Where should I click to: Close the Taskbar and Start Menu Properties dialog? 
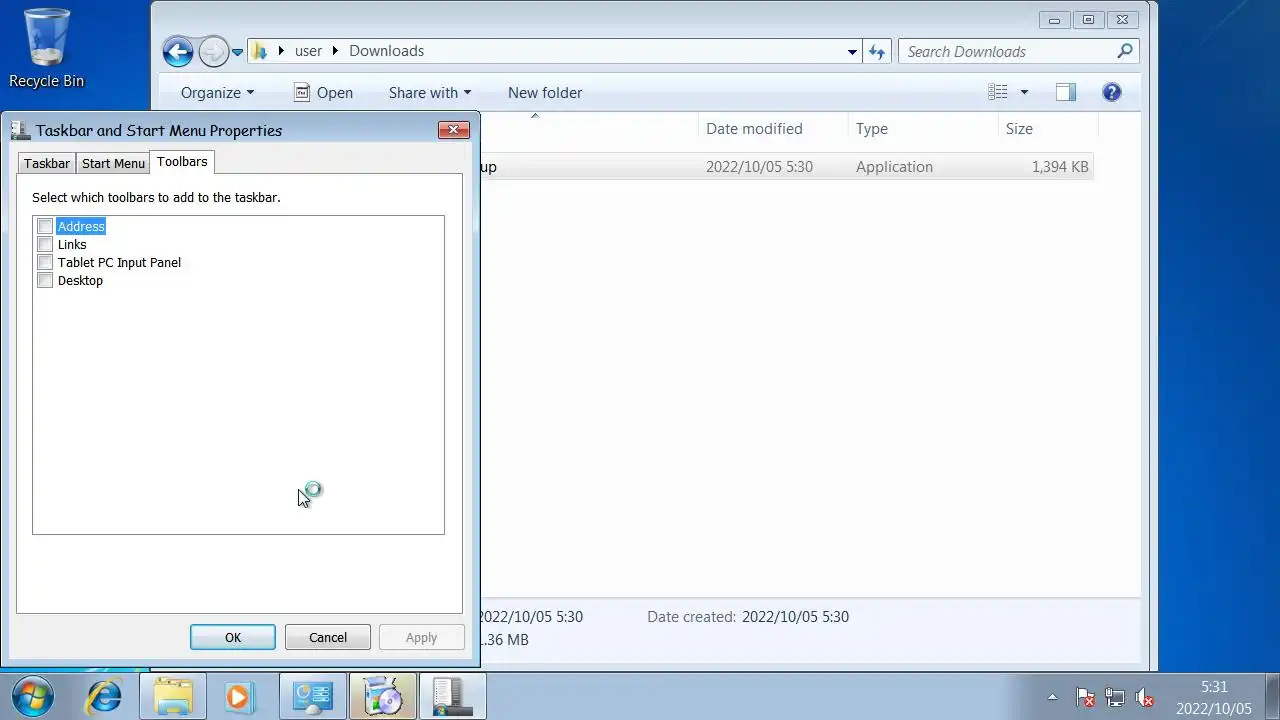[x=454, y=130]
